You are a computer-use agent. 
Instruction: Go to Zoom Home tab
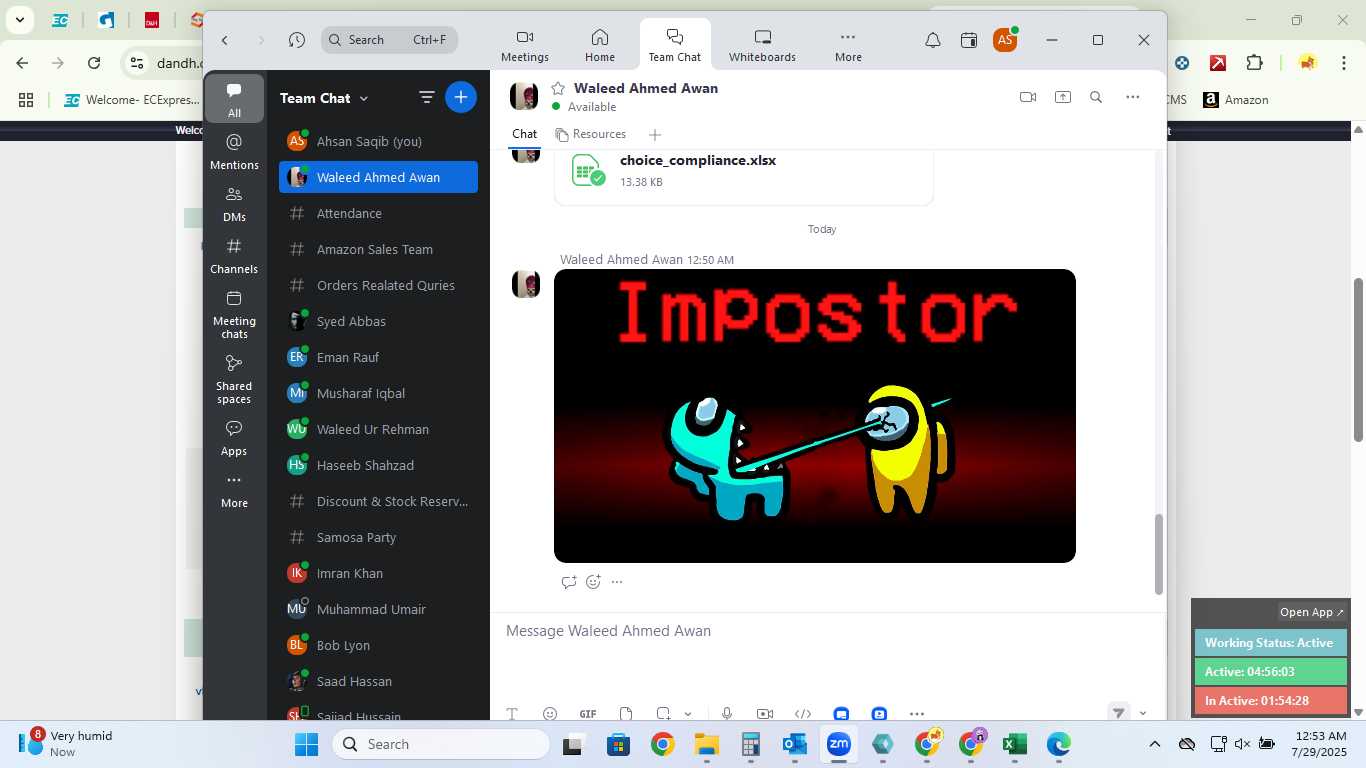(x=600, y=45)
